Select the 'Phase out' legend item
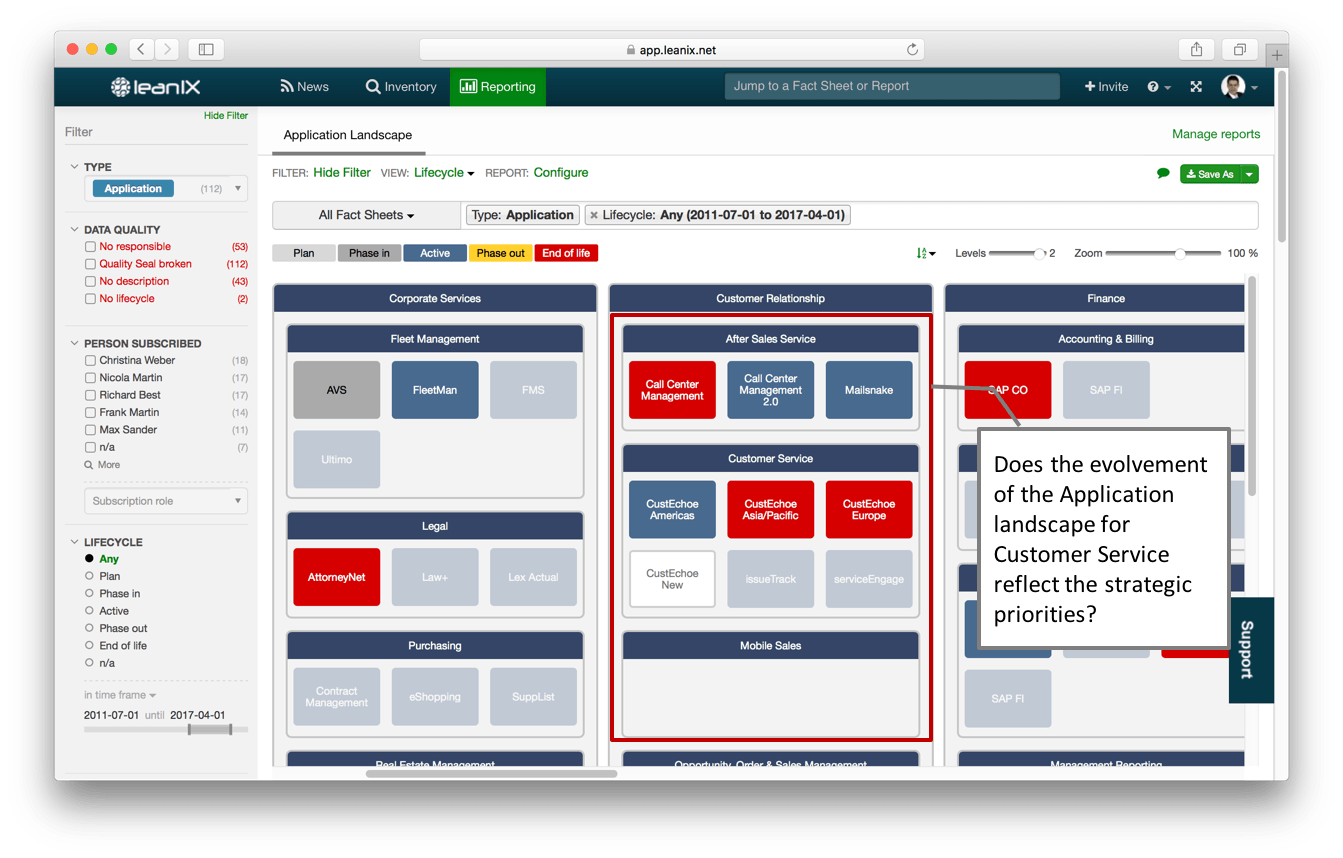This screenshot has height=858, width=1343. 500,253
